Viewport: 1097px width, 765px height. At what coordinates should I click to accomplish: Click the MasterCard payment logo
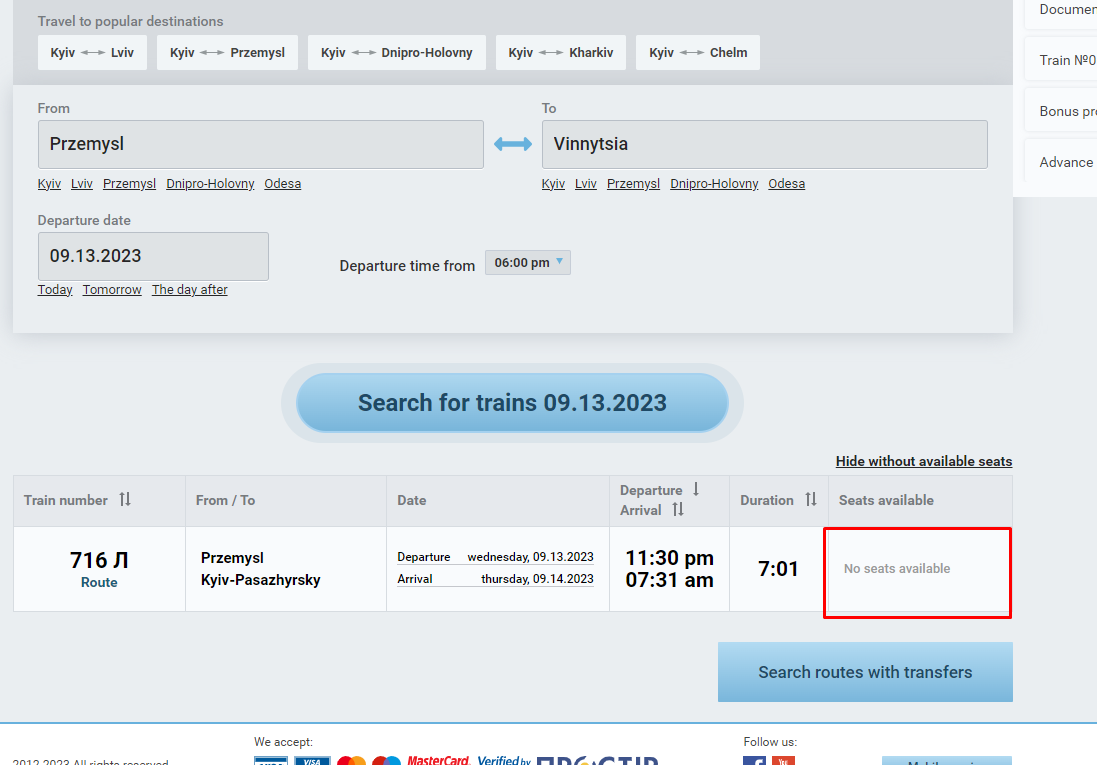(438, 760)
